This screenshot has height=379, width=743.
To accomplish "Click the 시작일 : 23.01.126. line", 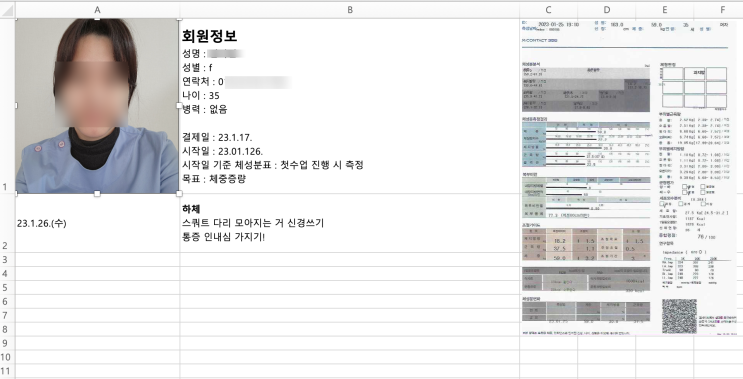I will (x=222, y=151).
